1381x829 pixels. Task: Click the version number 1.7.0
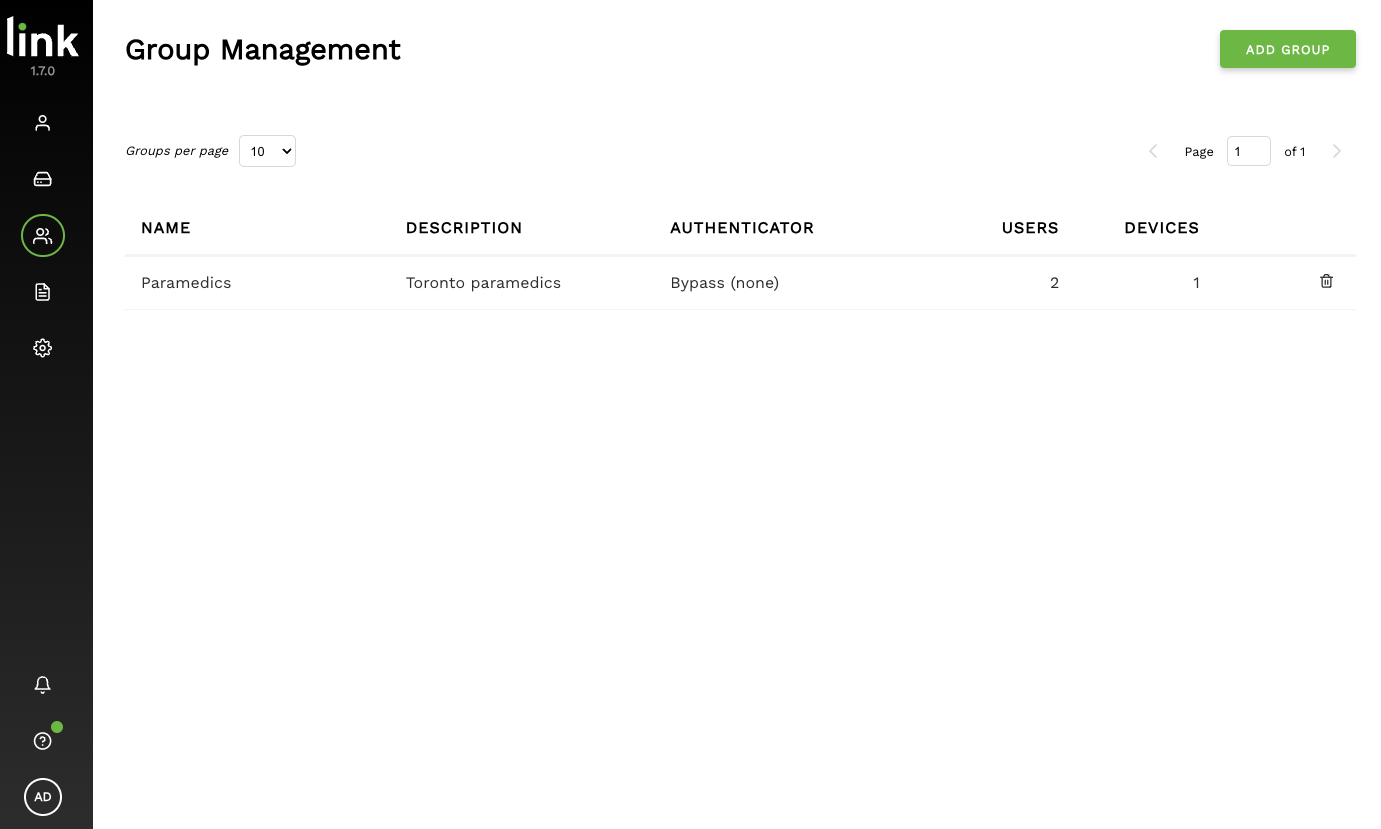pyautogui.click(x=43, y=71)
